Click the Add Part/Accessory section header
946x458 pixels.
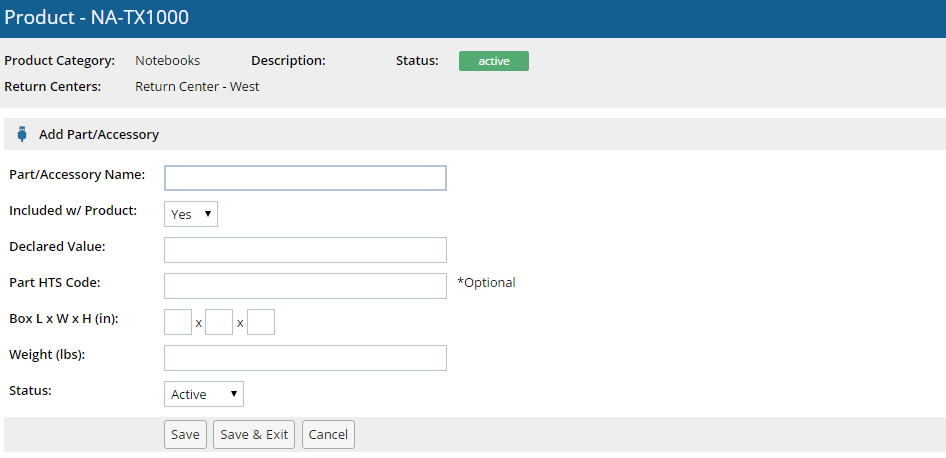[x=99, y=134]
